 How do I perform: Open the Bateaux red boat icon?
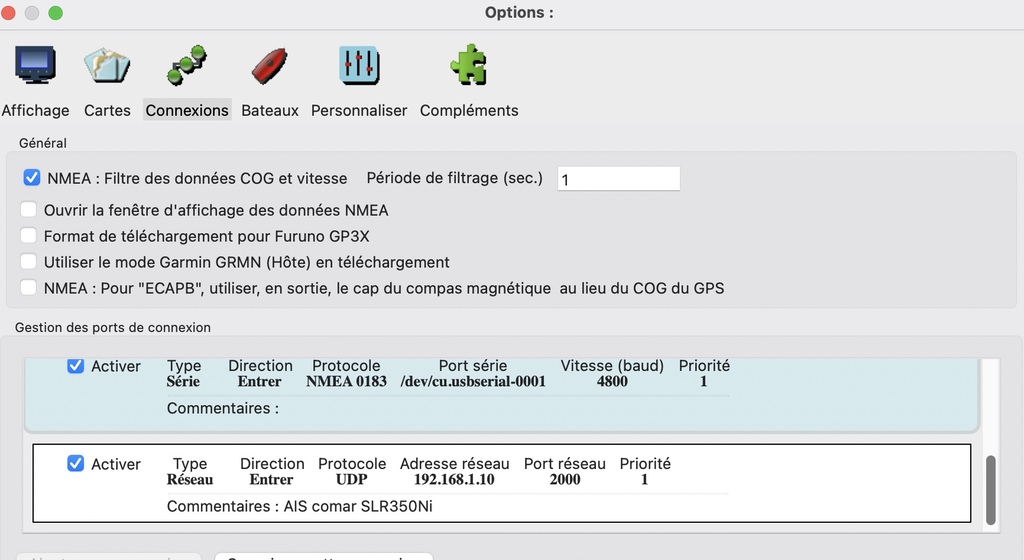tap(269, 65)
